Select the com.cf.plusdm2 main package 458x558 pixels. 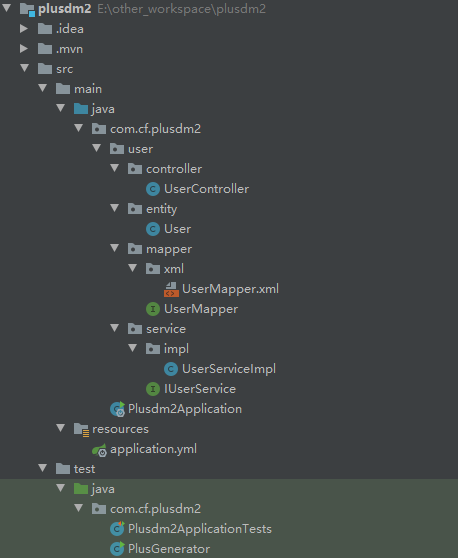[x=155, y=129]
